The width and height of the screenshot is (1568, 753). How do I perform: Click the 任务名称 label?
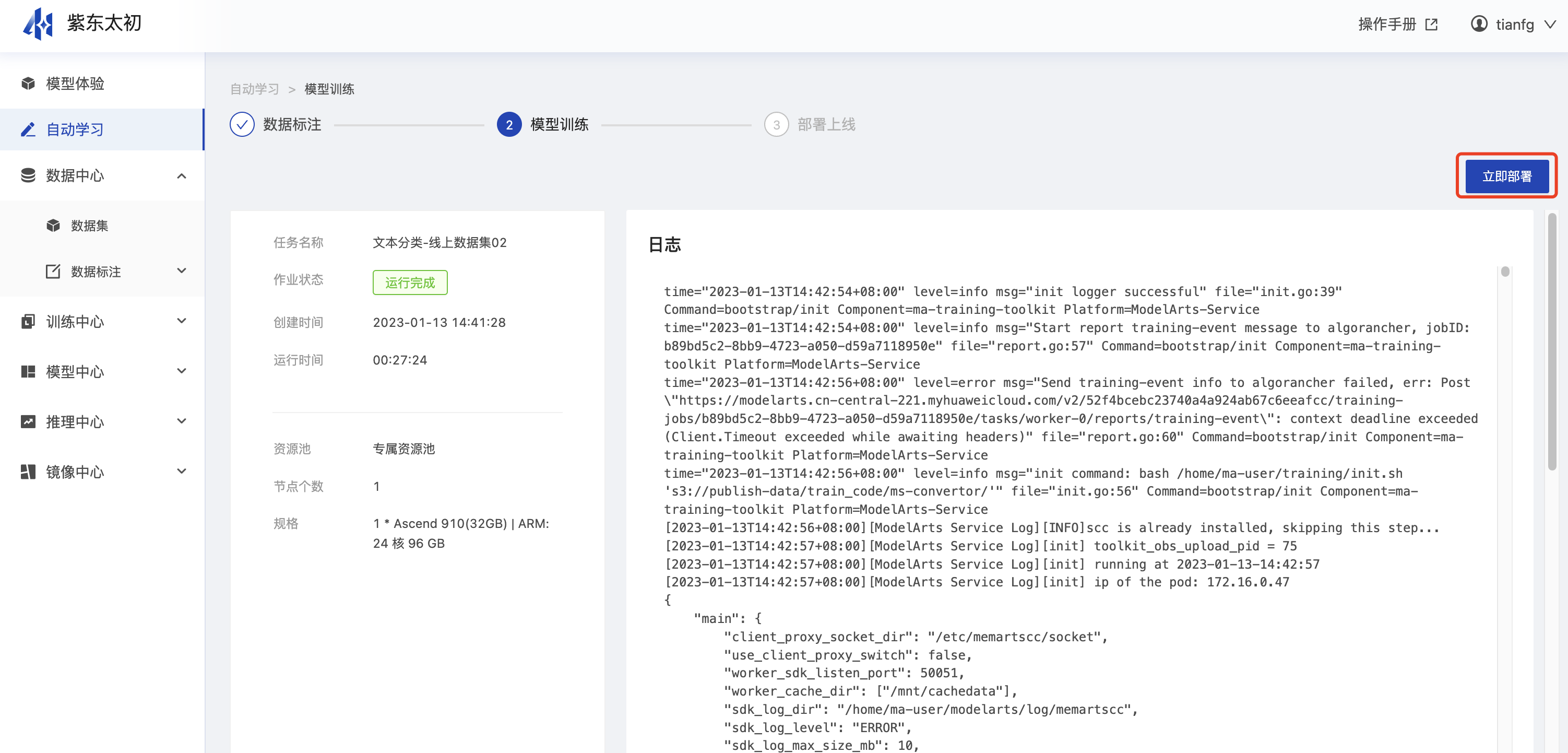click(298, 242)
